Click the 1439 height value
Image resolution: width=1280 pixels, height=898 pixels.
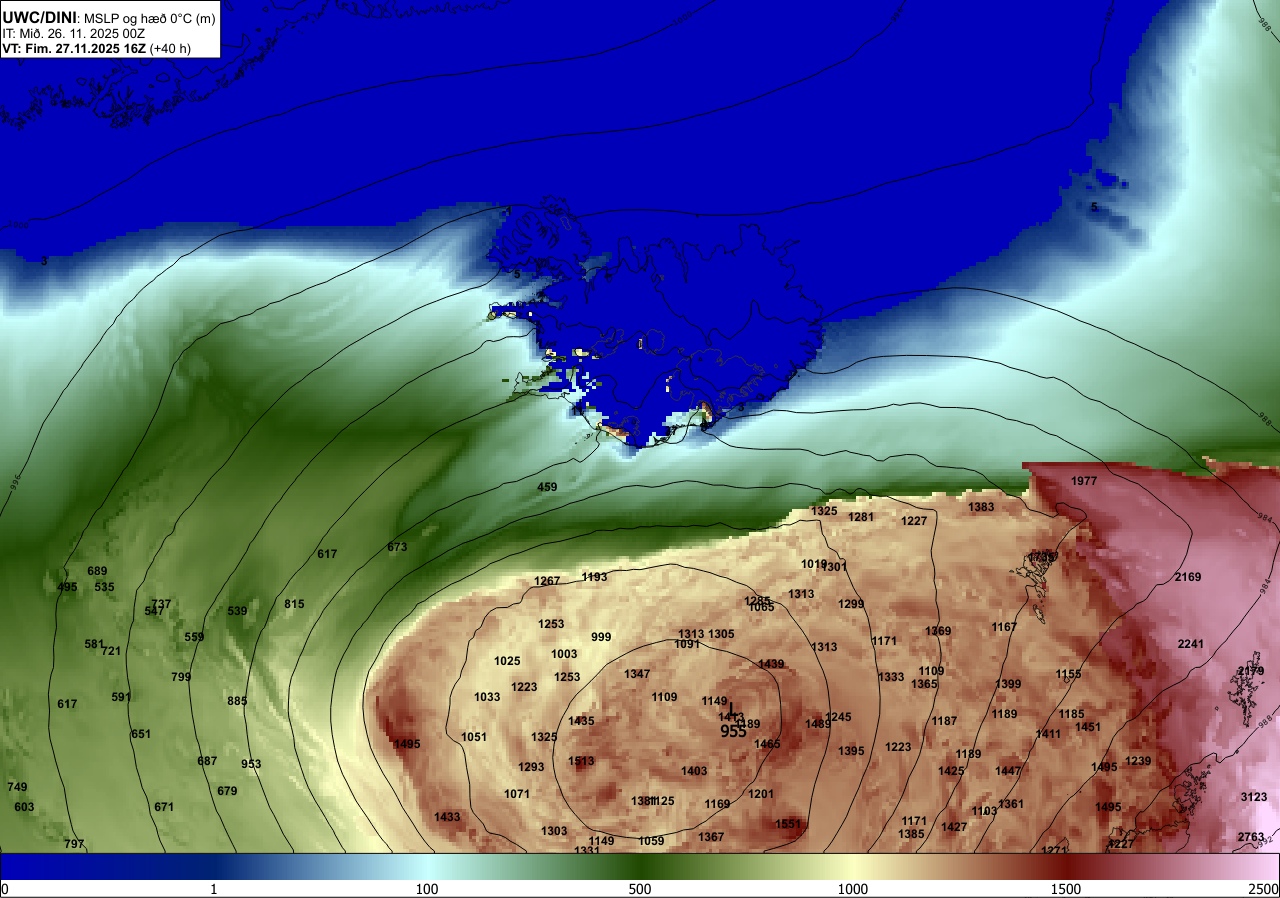(771, 664)
